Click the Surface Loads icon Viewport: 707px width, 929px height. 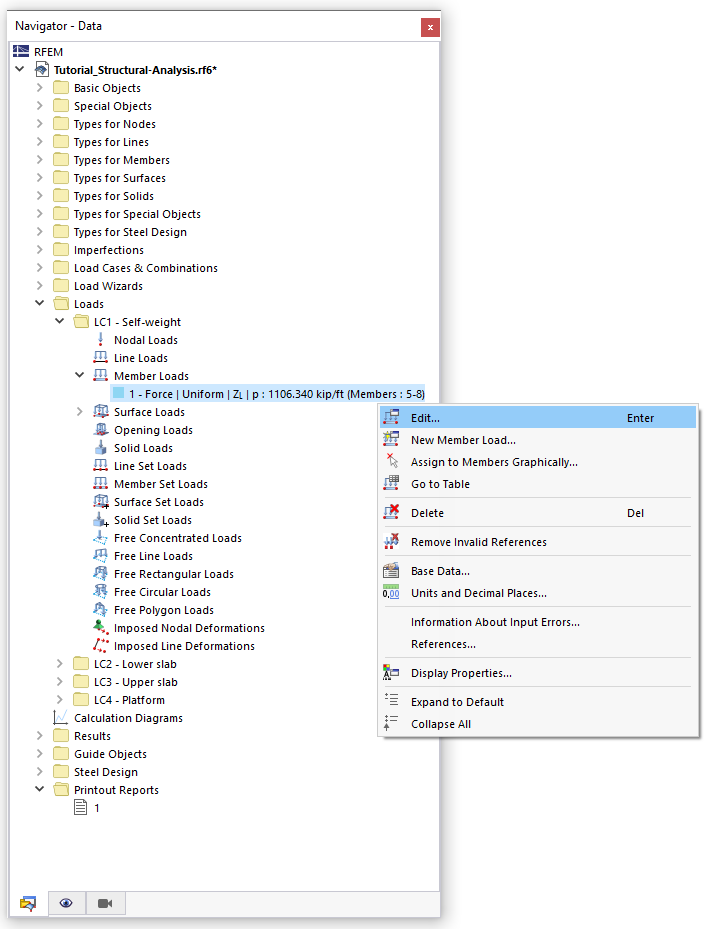(x=101, y=411)
